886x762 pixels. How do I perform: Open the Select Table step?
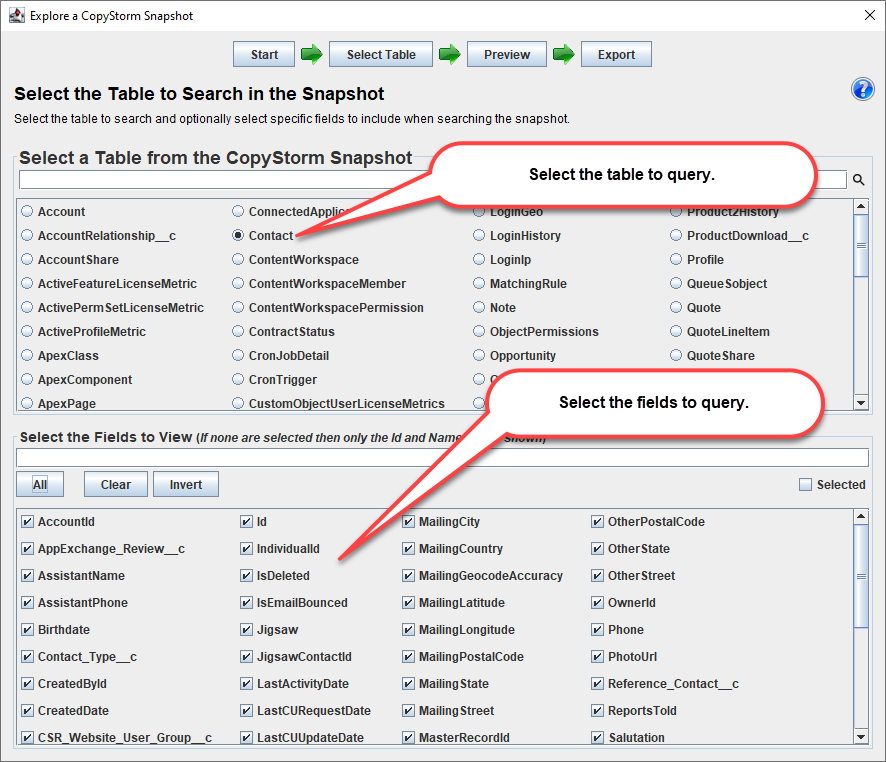[x=381, y=54]
